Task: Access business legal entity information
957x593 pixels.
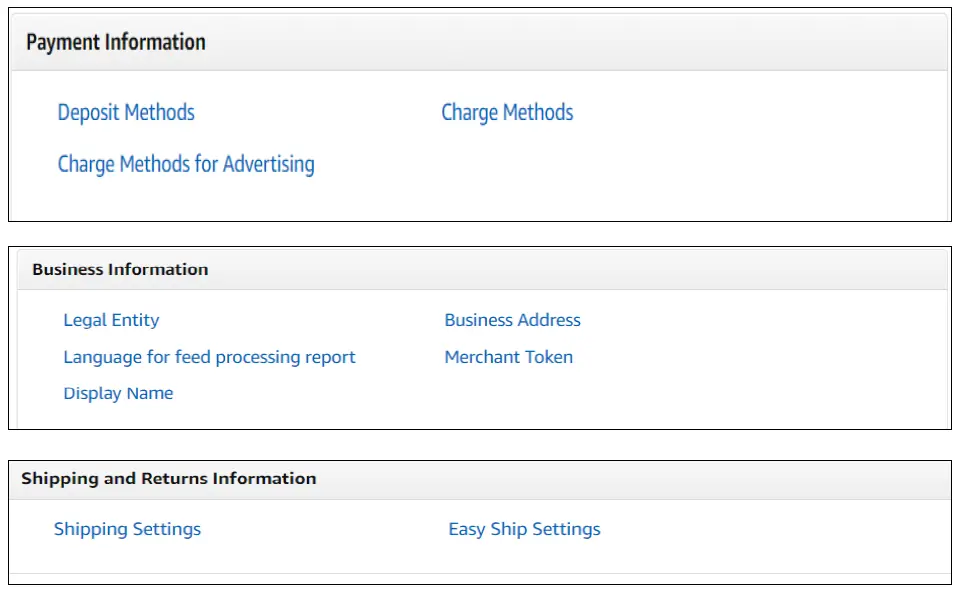Action: tap(110, 320)
